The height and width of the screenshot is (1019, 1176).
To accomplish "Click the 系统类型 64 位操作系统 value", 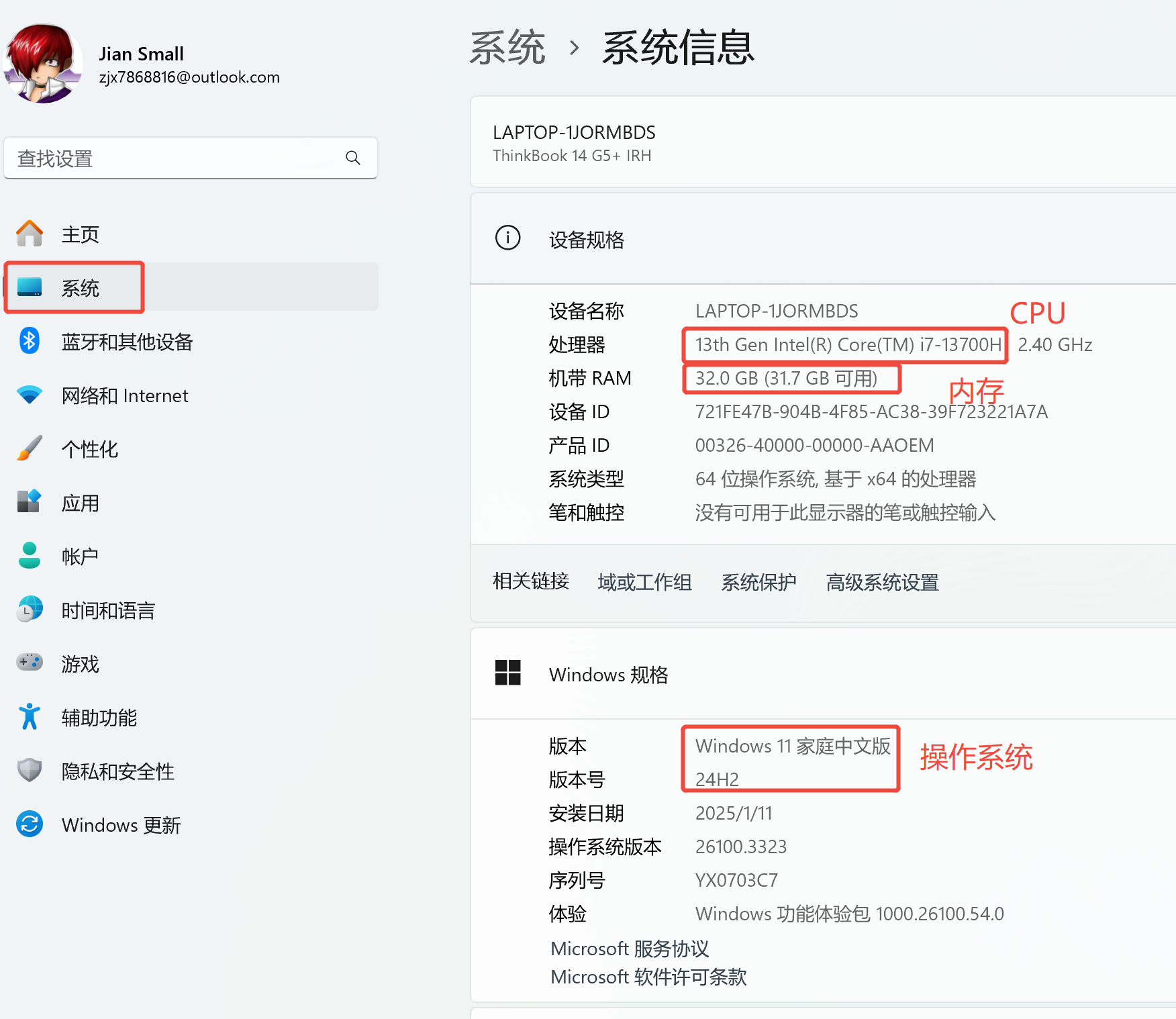I will click(836, 479).
